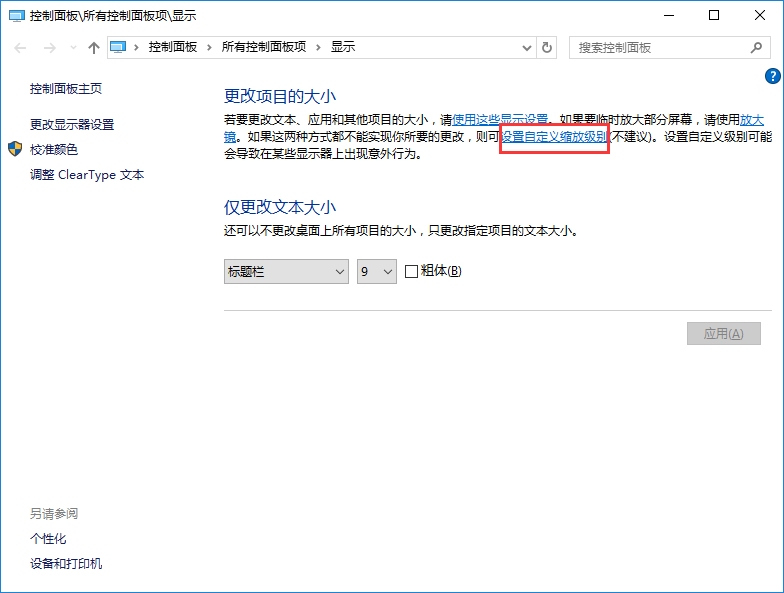Open the 设置自定义缩放级别 link

pos(554,137)
